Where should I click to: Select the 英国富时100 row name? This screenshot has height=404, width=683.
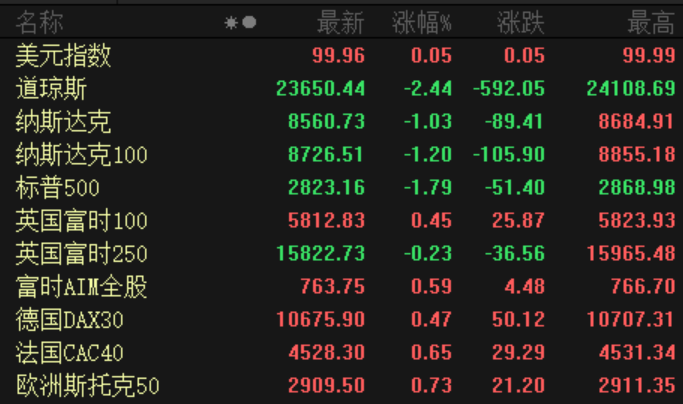[81, 221]
